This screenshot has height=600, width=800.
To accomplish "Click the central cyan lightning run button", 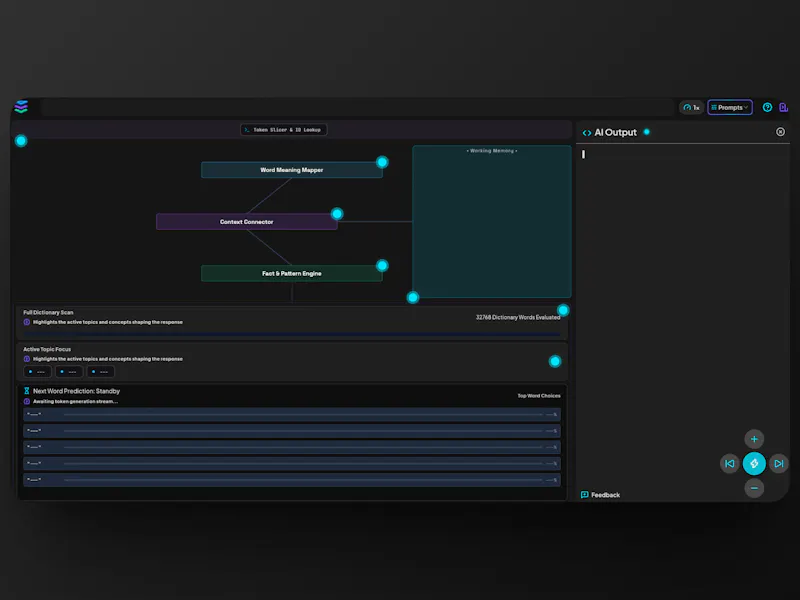I will pyautogui.click(x=754, y=464).
